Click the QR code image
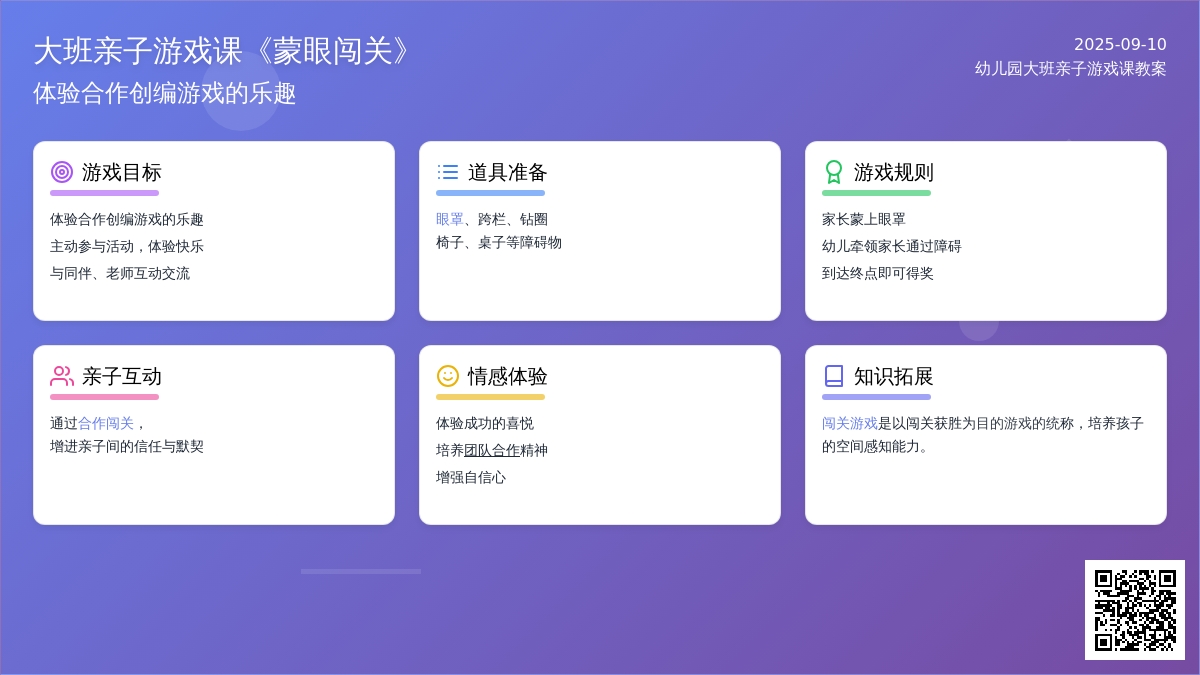1200x675 pixels. coord(1135,610)
